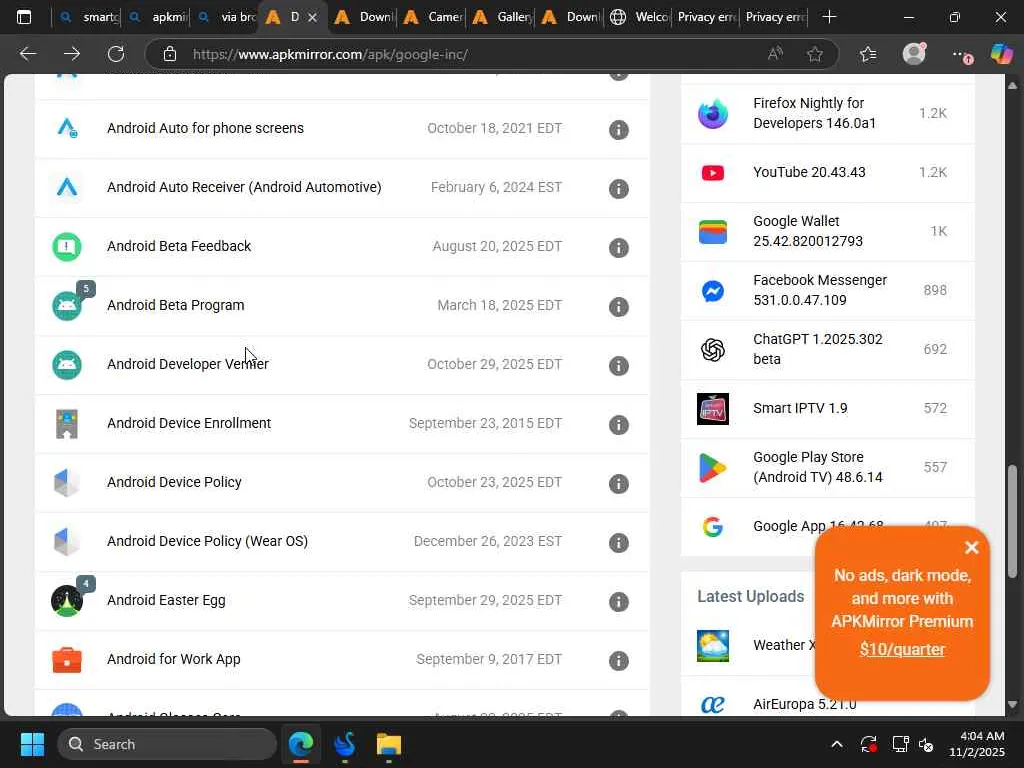Open the YouTube 20.43.43 link
Screen dimensions: 1024x768
pos(809,172)
